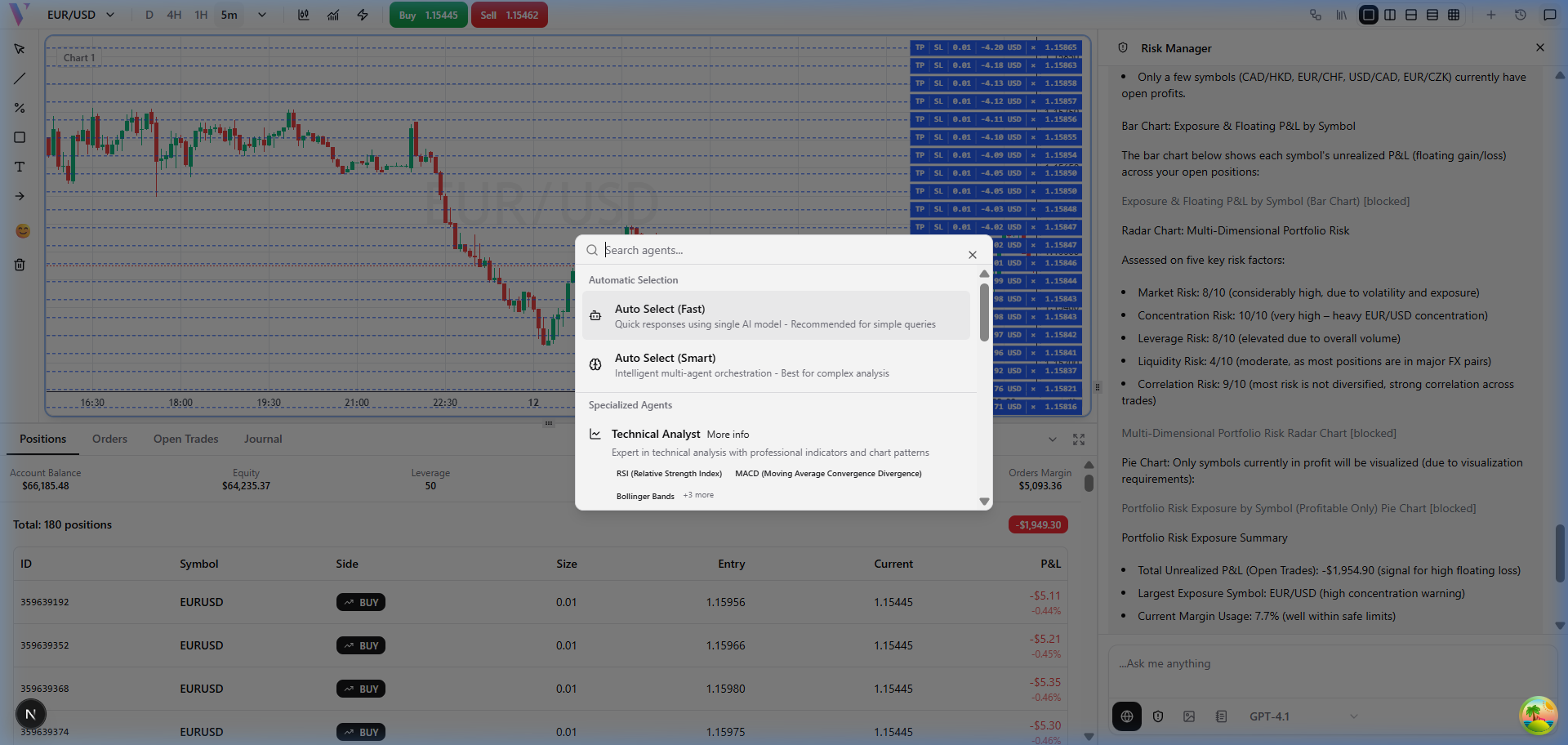The width and height of the screenshot is (1568, 745).
Task: Click the lightning bolt quick trade icon
Action: click(363, 15)
